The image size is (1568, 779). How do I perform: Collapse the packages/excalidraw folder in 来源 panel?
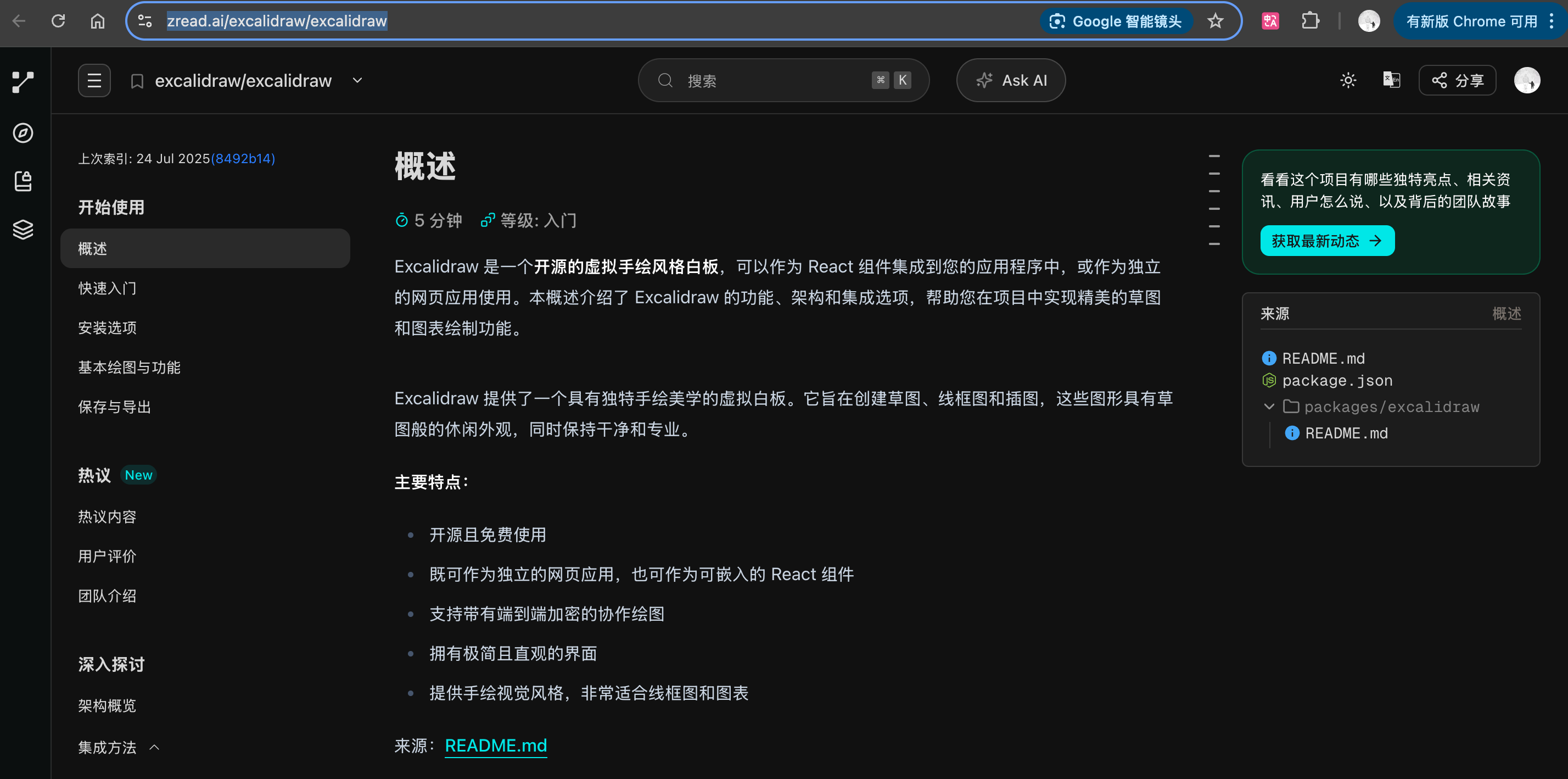point(1269,407)
